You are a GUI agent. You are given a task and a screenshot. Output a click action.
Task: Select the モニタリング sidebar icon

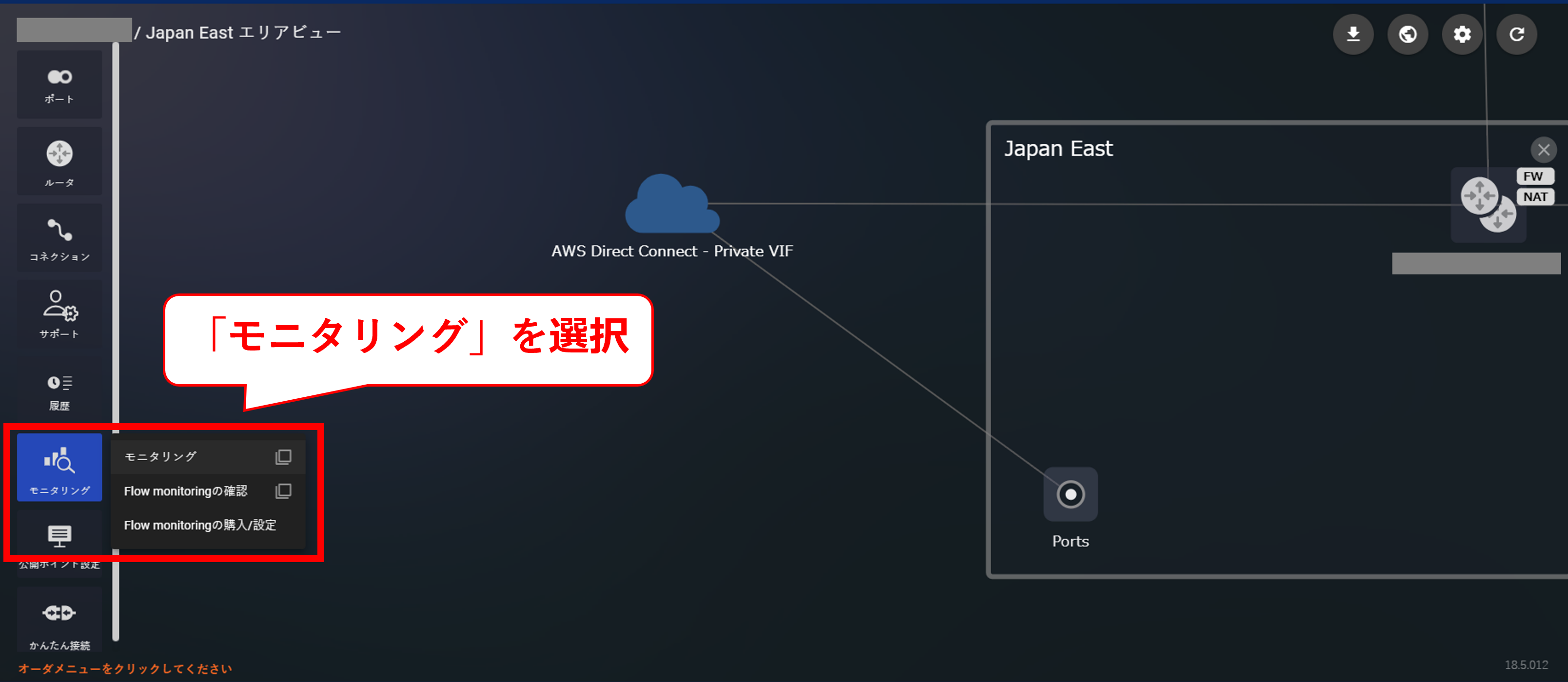59,468
